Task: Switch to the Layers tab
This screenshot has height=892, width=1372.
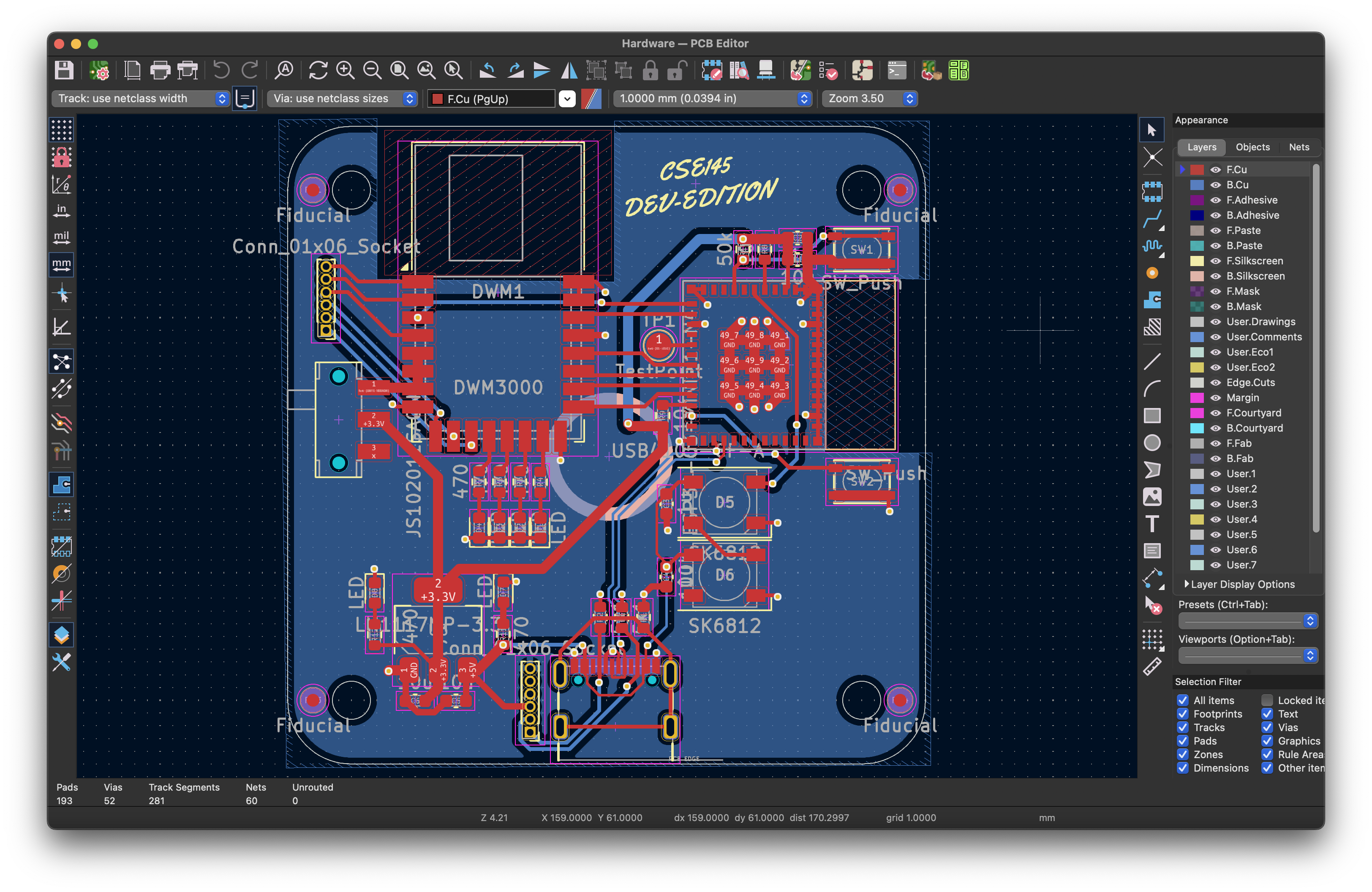Action: tap(1201, 147)
